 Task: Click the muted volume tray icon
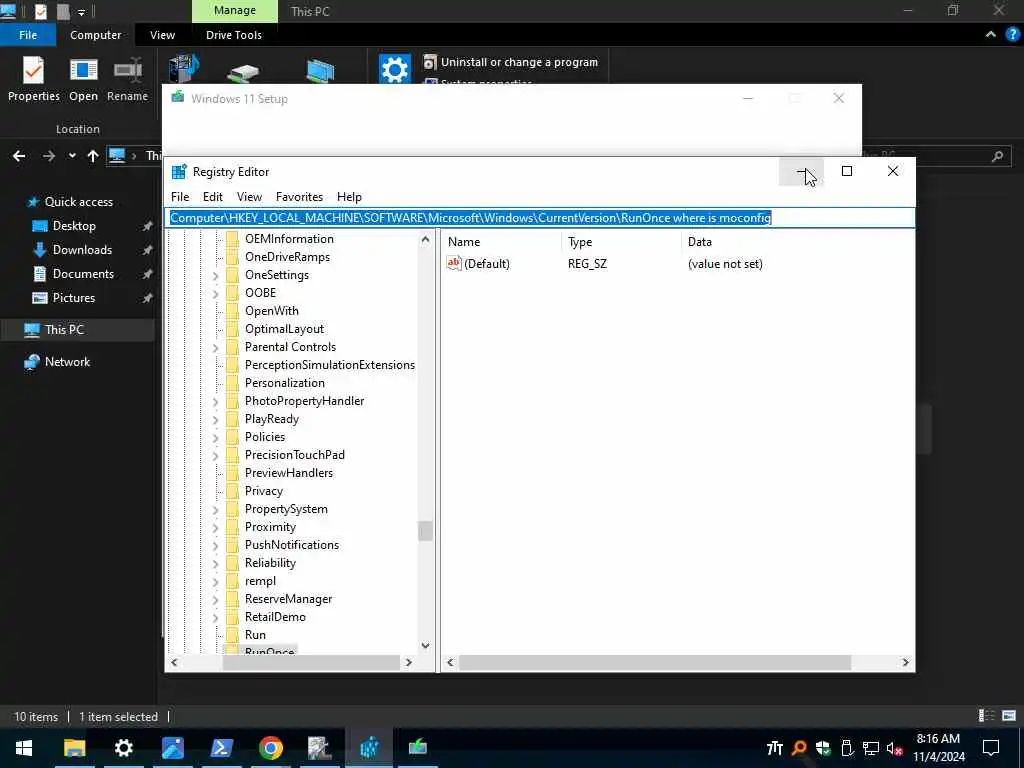coord(894,748)
